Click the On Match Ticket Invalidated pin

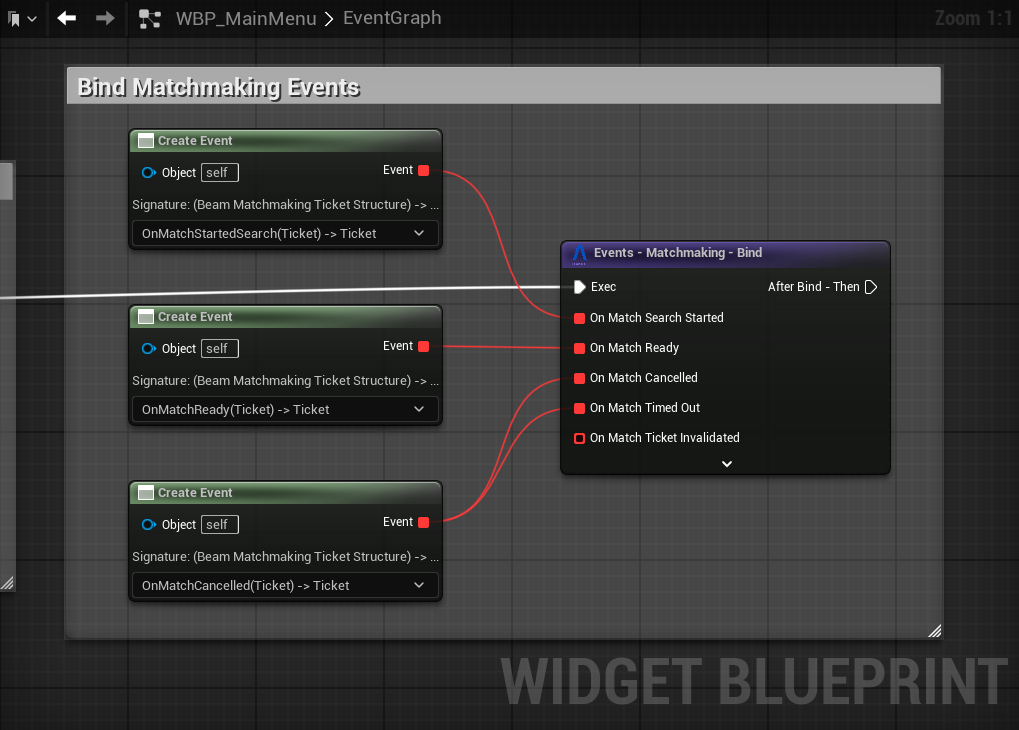coord(580,438)
